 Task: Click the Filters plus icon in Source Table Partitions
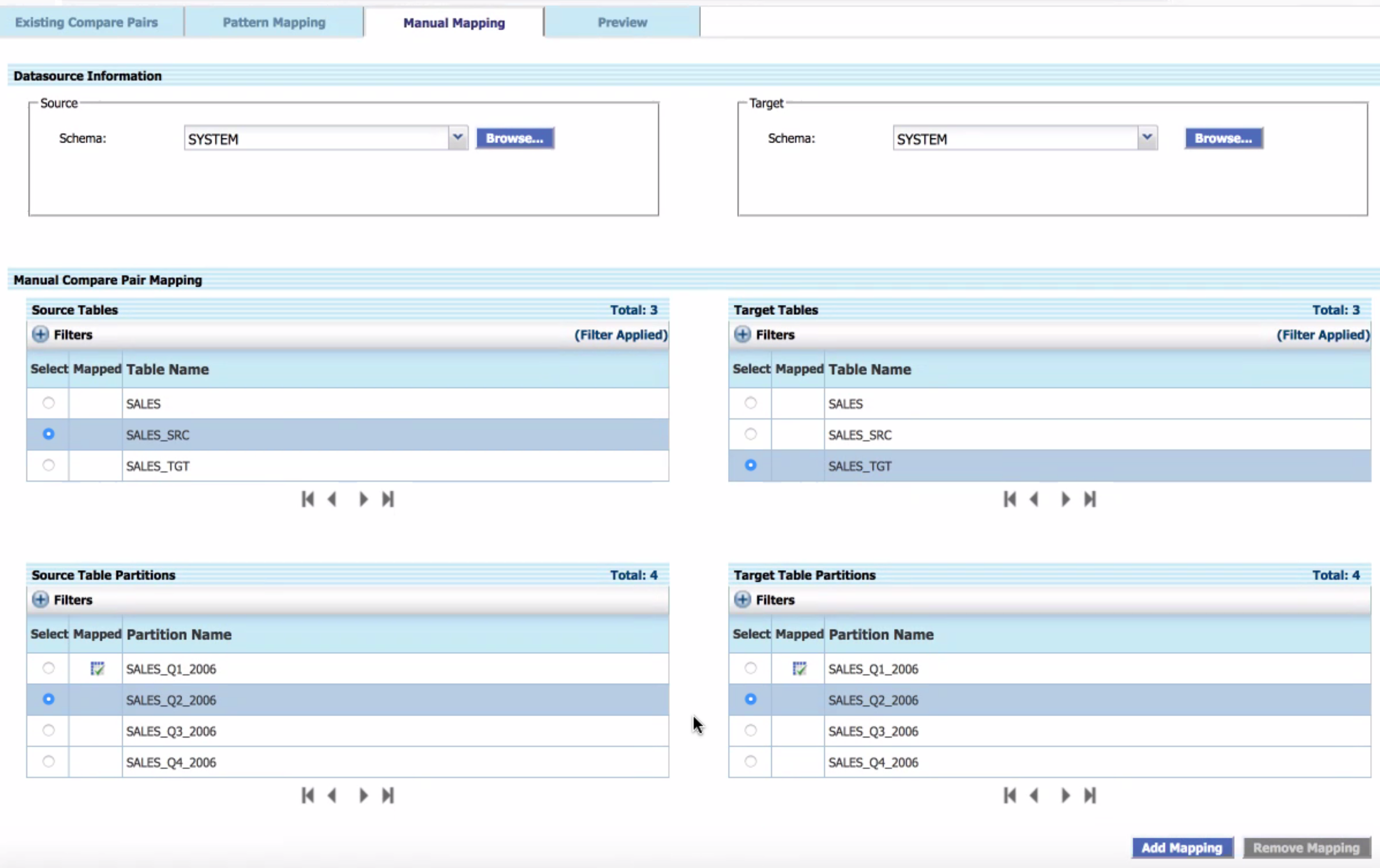tap(40, 599)
